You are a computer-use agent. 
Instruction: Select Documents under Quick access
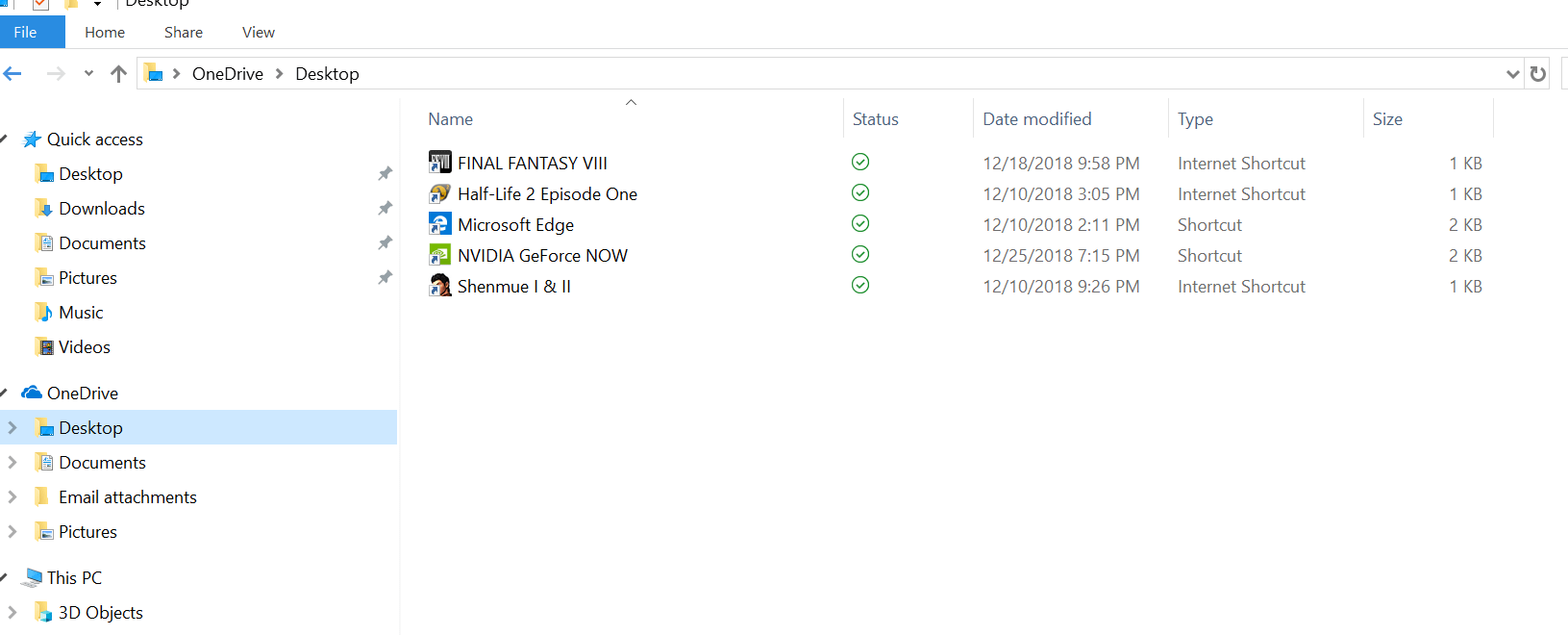coord(102,243)
